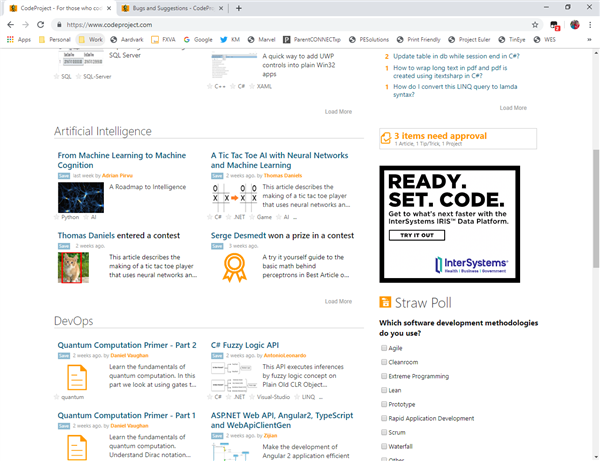This screenshot has height=461, width=600.
Task: Star the Python tag under Machine Cognition
Action: [x=57, y=217]
